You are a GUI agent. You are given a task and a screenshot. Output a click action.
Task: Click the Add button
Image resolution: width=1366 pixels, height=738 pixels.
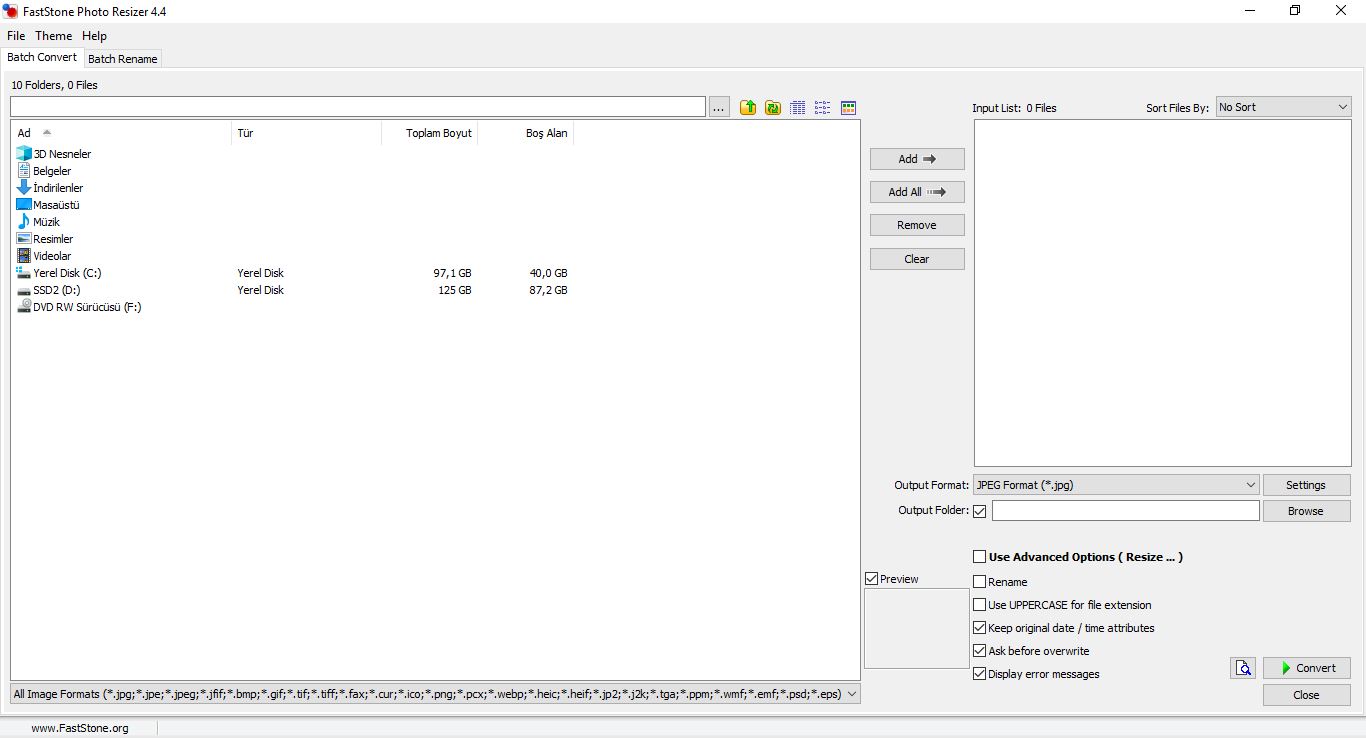click(917, 159)
